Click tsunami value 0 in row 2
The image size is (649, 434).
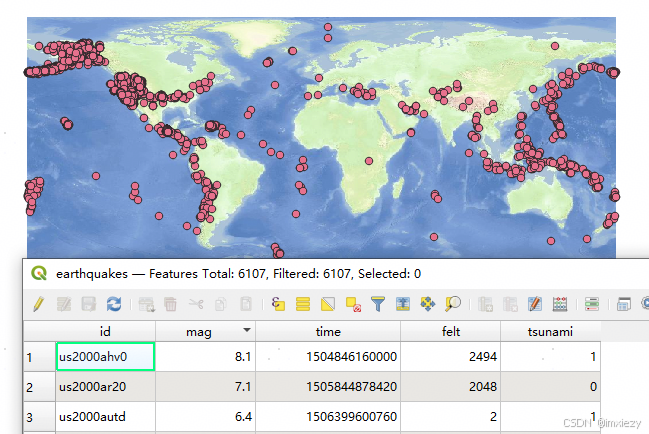pos(593,386)
